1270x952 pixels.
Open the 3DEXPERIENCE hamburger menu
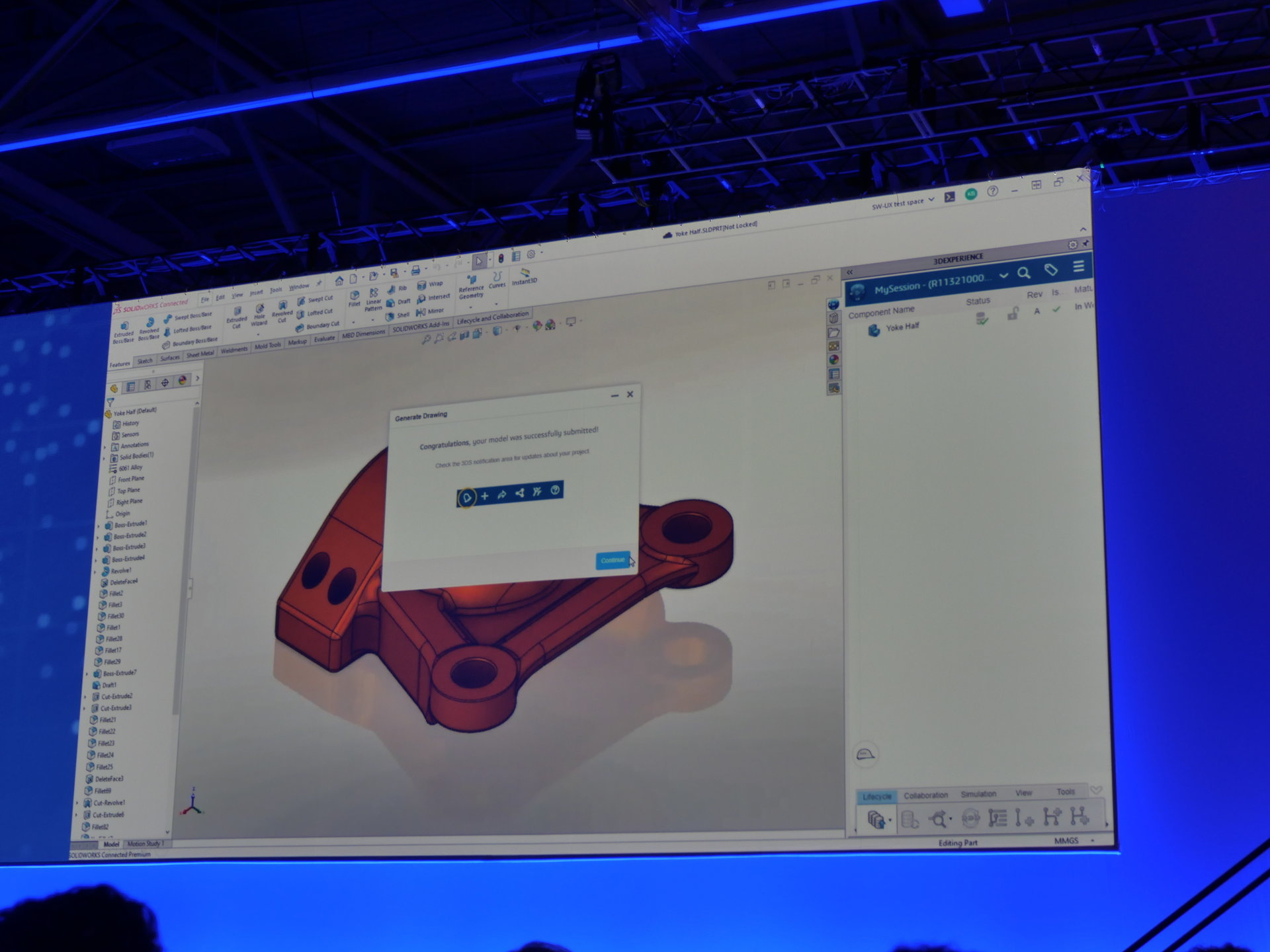pyautogui.click(x=1079, y=266)
